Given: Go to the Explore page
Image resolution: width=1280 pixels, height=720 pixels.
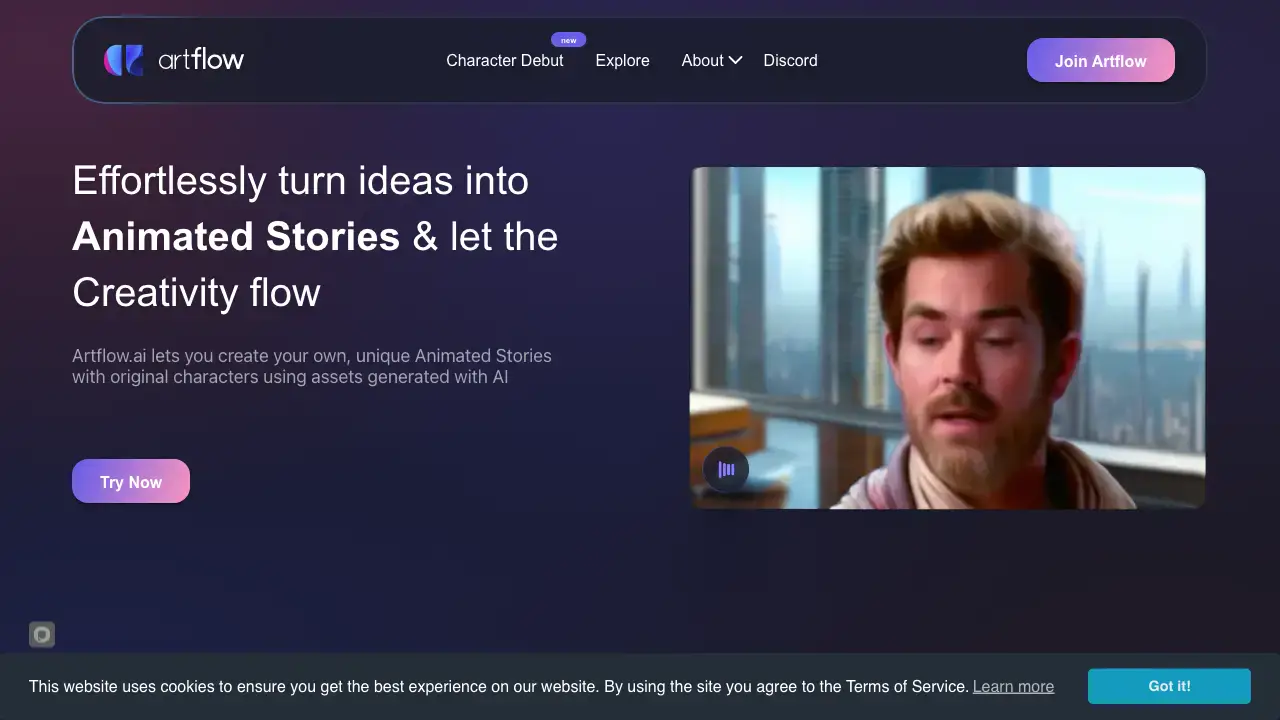Looking at the screenshot, I should (622, 61).
